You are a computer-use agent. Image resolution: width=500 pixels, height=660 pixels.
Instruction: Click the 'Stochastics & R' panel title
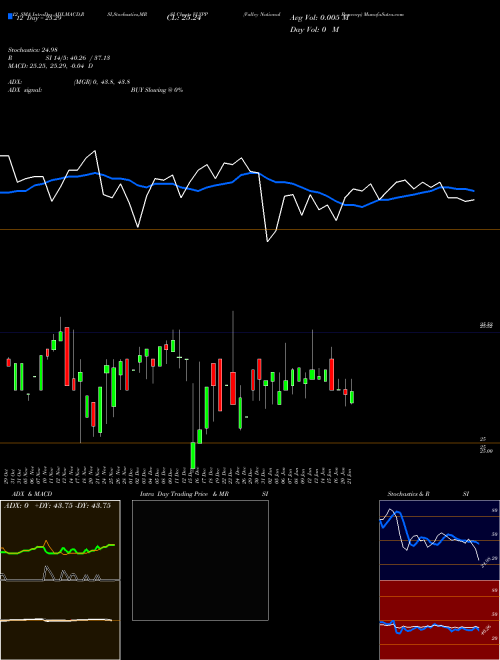pos(408,494)
